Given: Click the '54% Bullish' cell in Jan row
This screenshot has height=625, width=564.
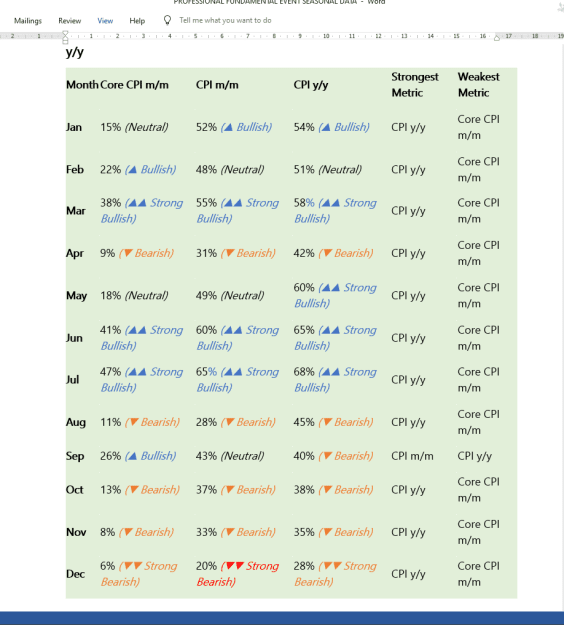Looking at the screenshot, I should pos(332,127).
